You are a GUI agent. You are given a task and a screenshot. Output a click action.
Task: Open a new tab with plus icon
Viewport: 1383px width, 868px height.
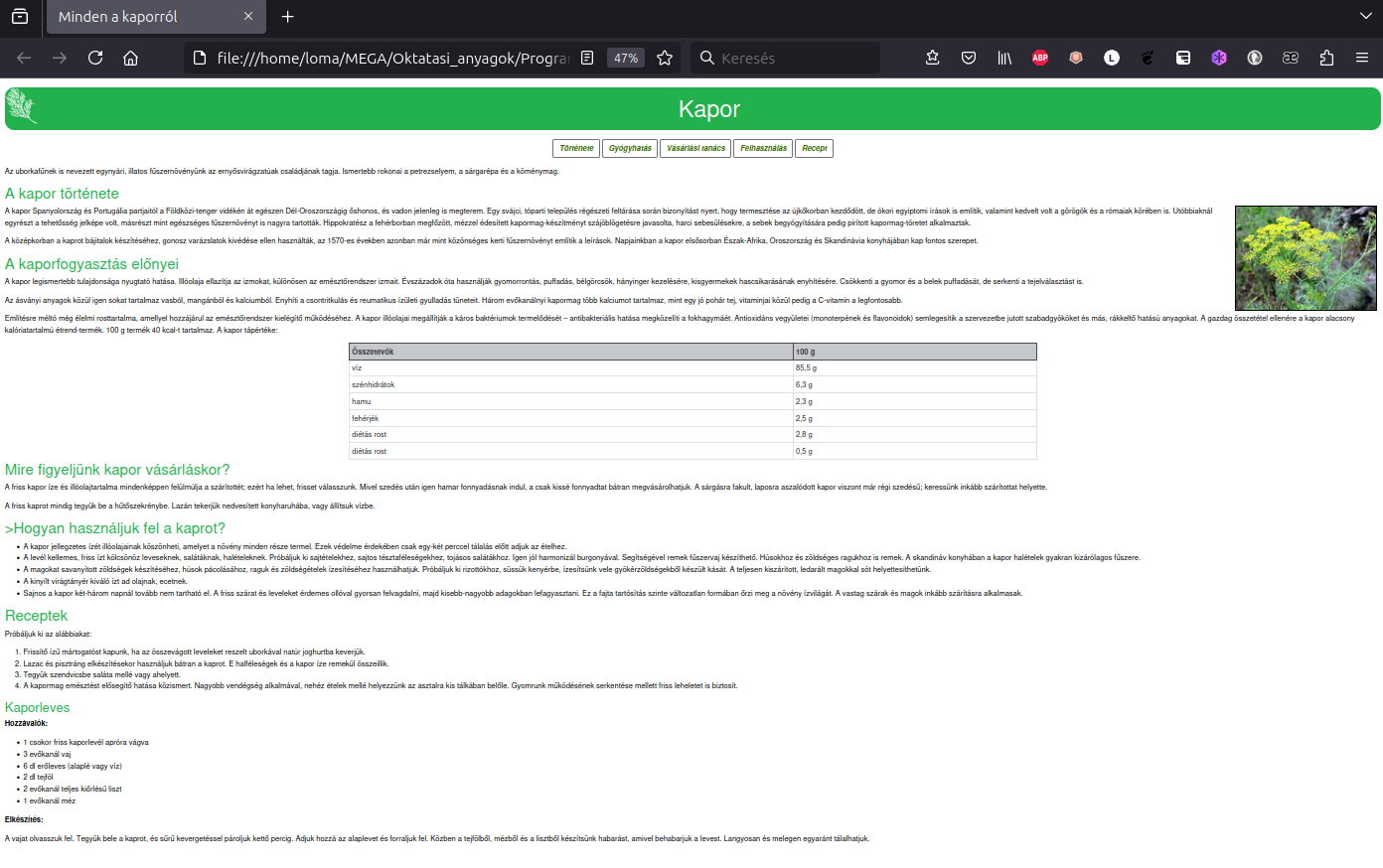click(x=288, y=16)
